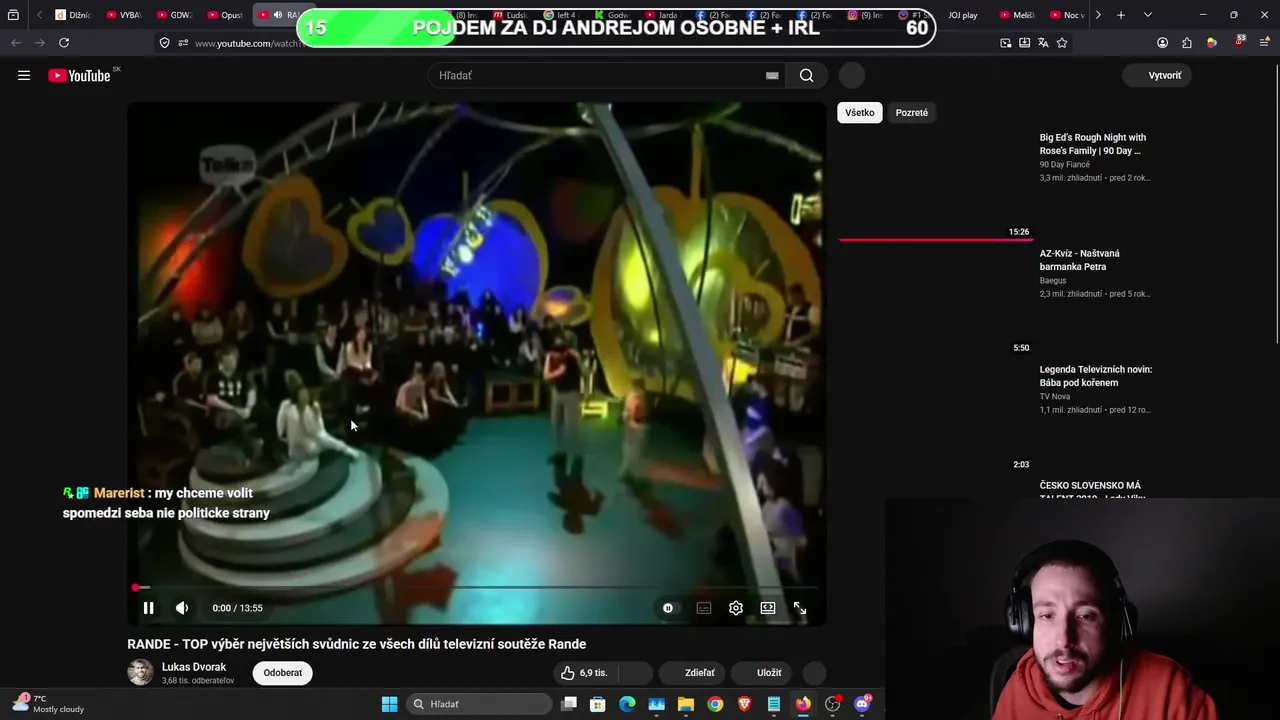Click the TV Nova channel name

tap(1055, 396)
